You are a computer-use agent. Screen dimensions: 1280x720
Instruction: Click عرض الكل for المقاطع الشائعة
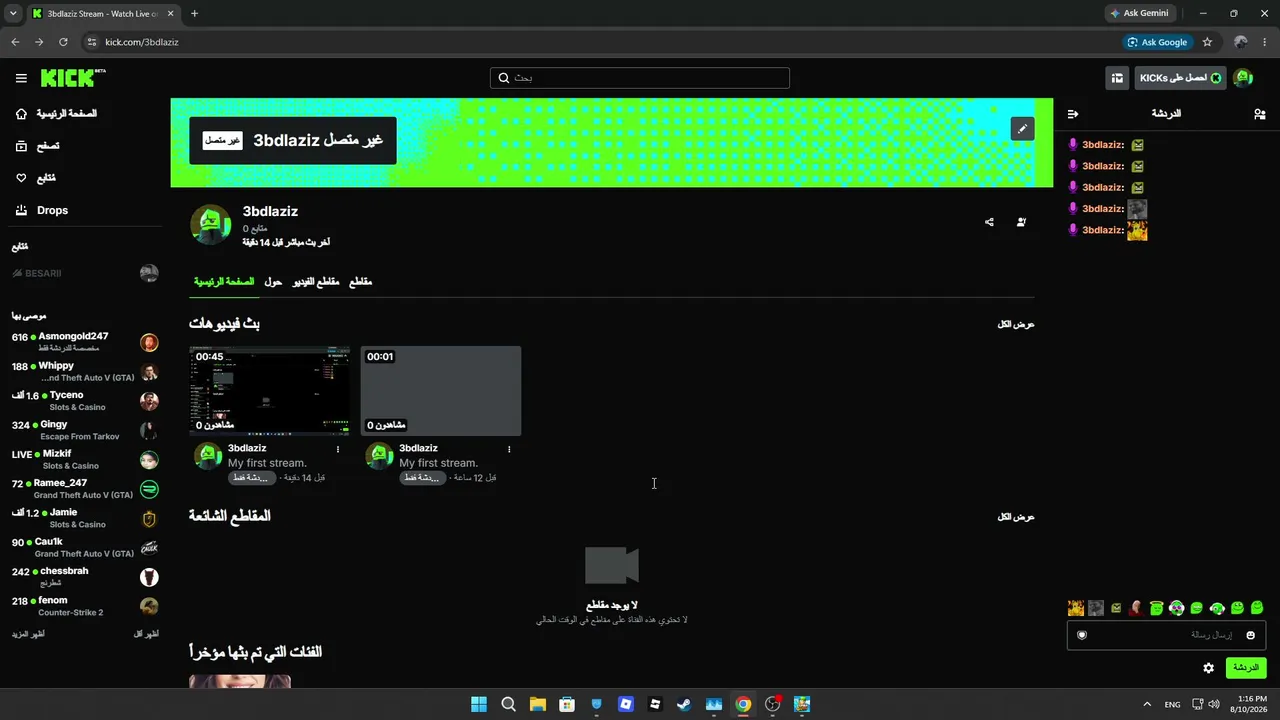1016,516
